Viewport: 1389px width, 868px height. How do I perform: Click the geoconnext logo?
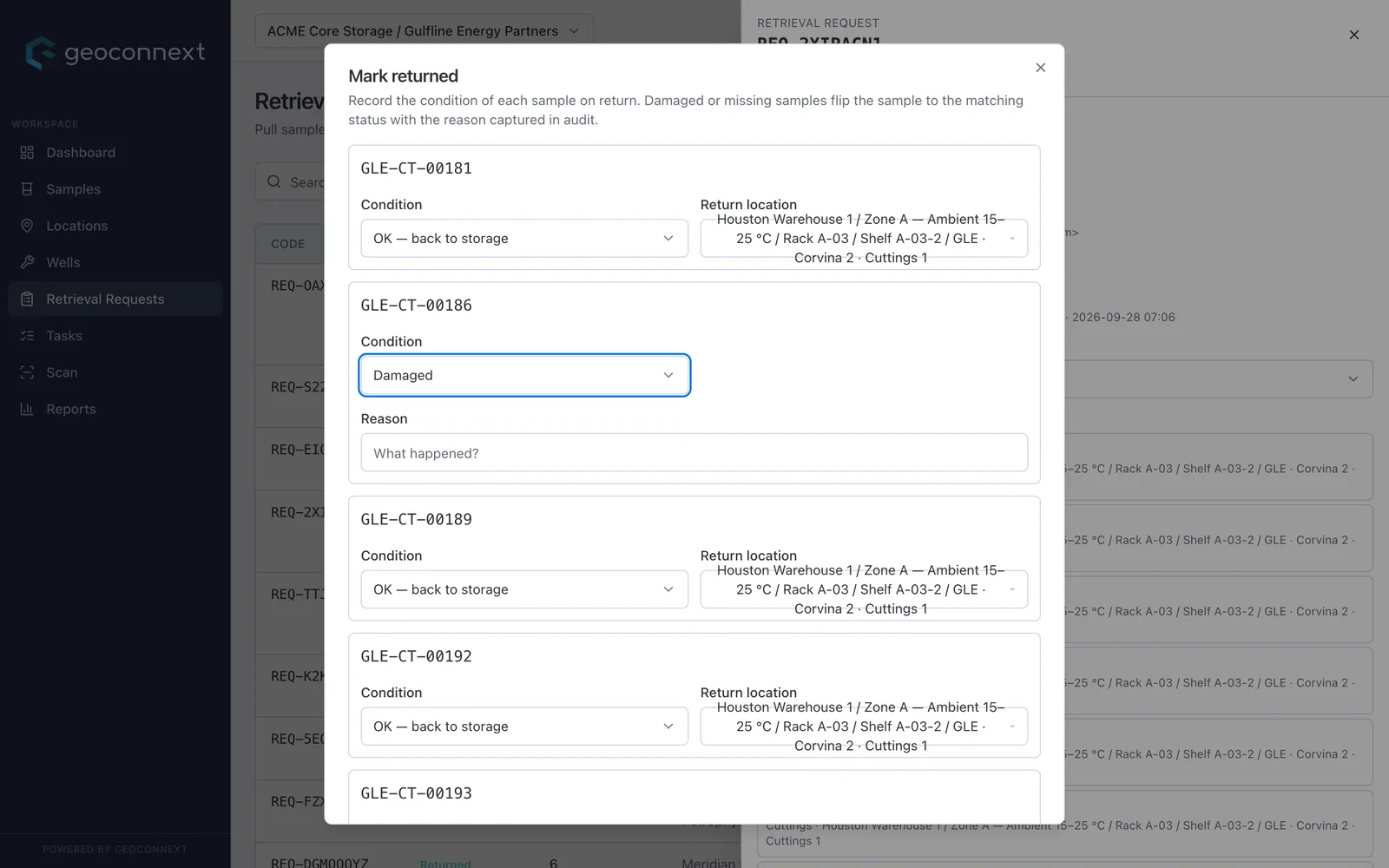pos(115,52)
